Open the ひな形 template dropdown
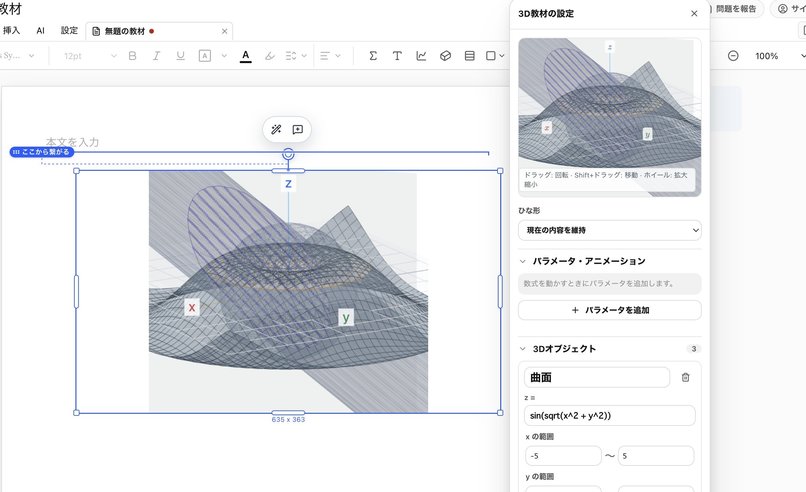 [x=610, y=230]
